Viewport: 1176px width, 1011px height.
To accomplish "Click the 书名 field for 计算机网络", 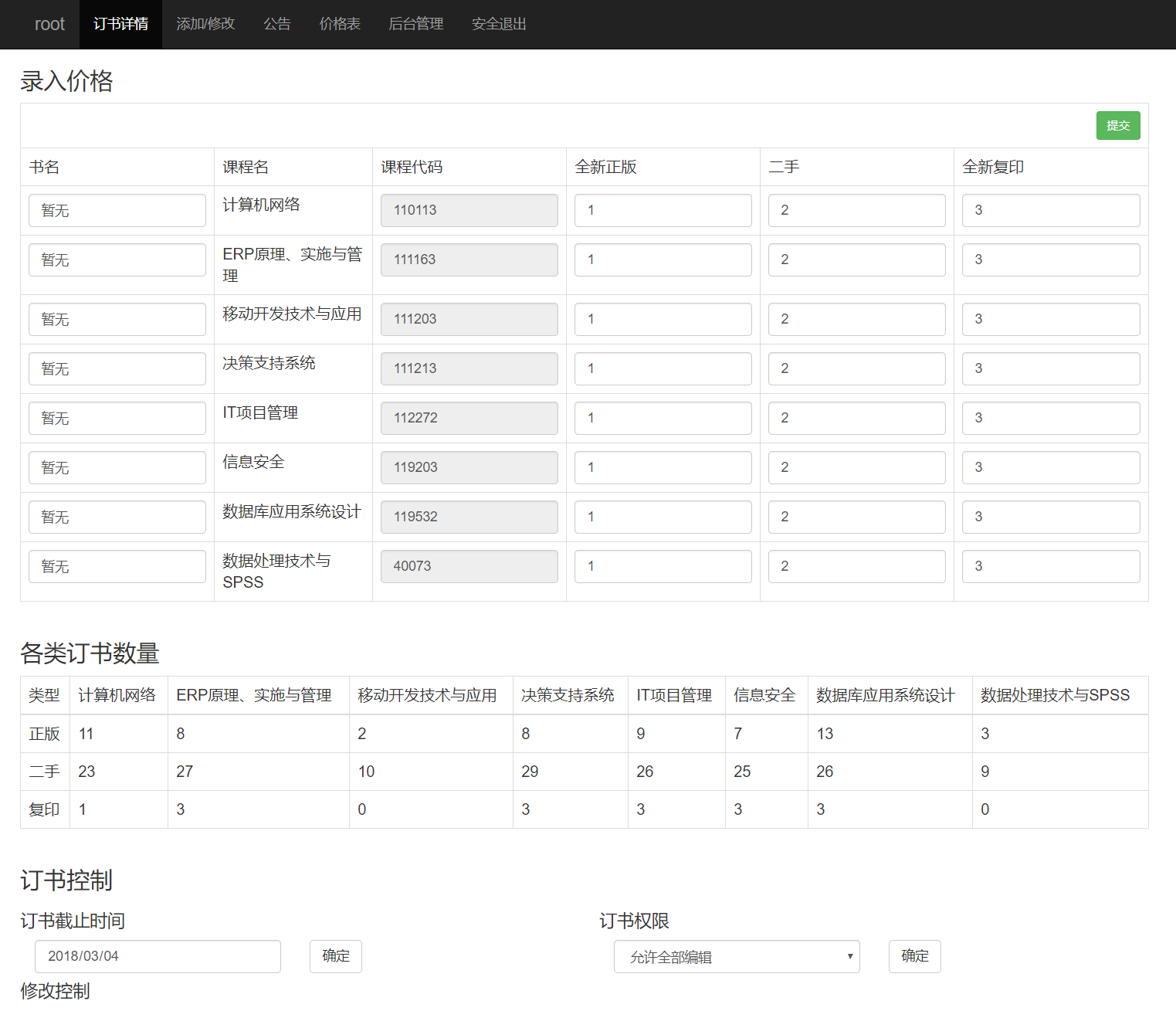I will [117, 210].
